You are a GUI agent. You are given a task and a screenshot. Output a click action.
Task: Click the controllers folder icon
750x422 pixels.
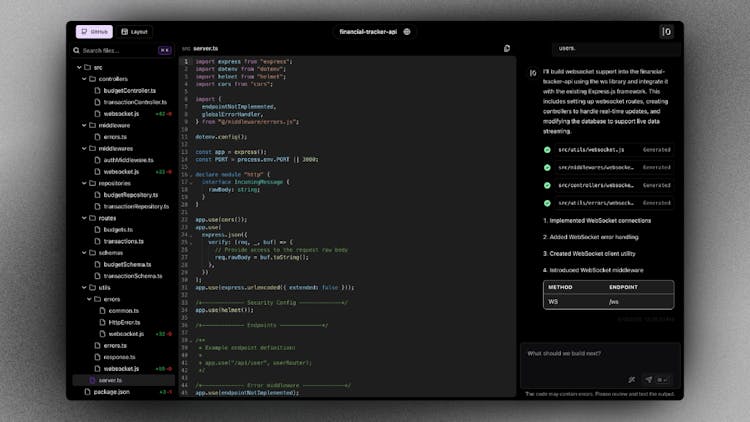pyautogui.click(x=92, y=79)
